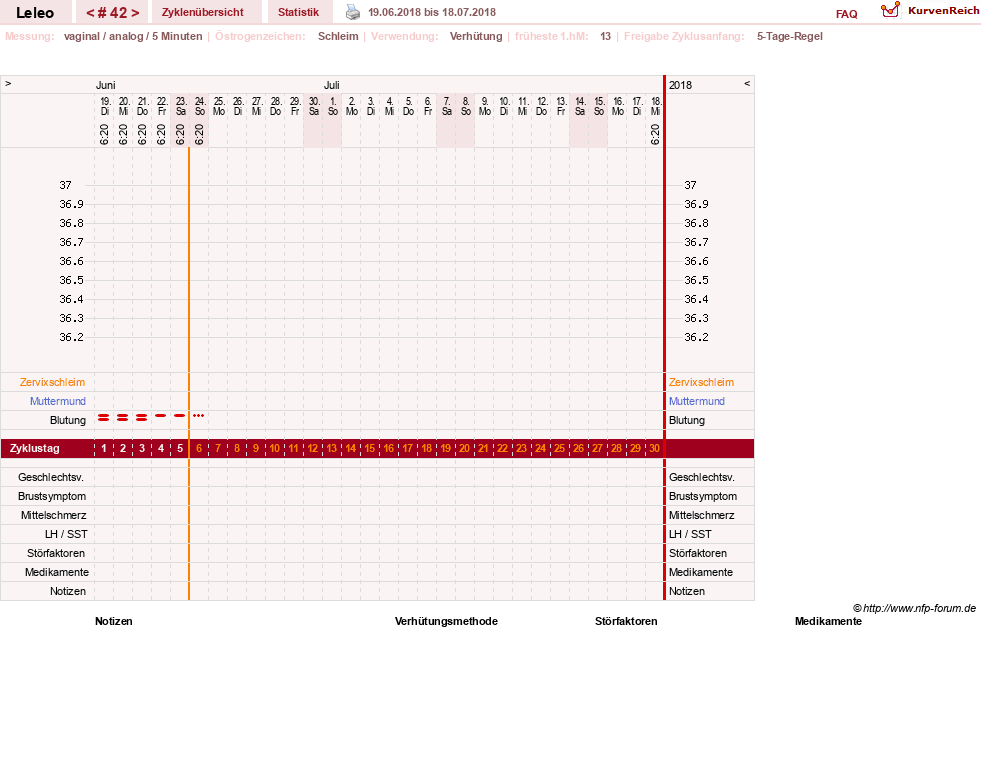Click the right-side Muttermund label
This screenshot has width=981, height=780.
697,401
